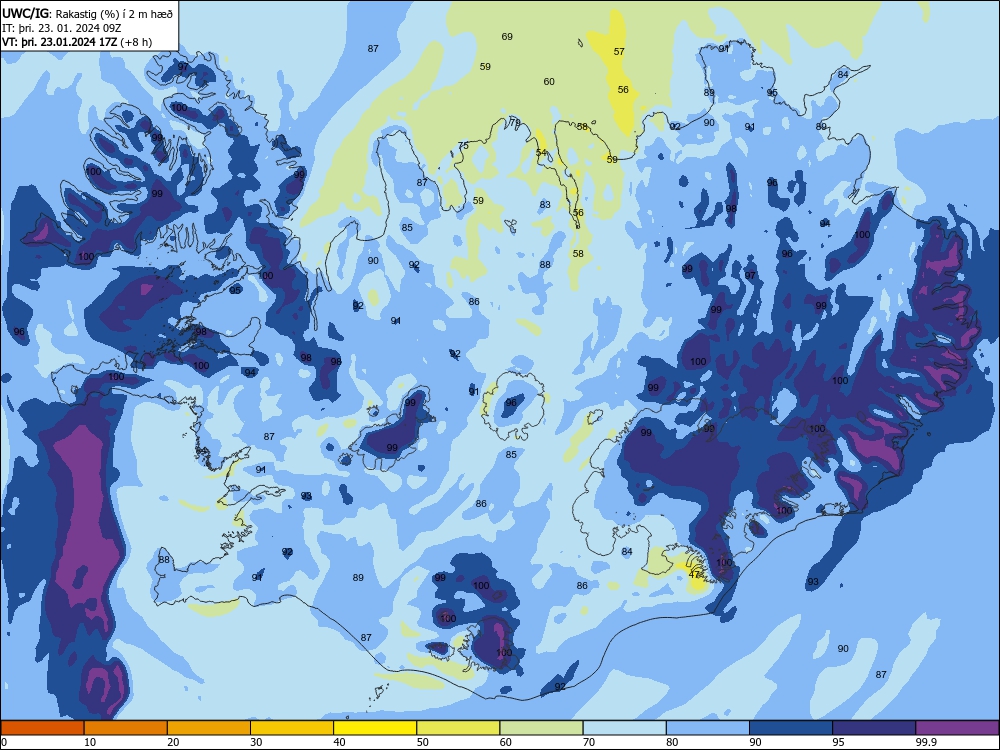The image size is (1000, 750).
Task: Pick the indigo 95–99.9 legend swatch
Action: click(x=874, y=728)
